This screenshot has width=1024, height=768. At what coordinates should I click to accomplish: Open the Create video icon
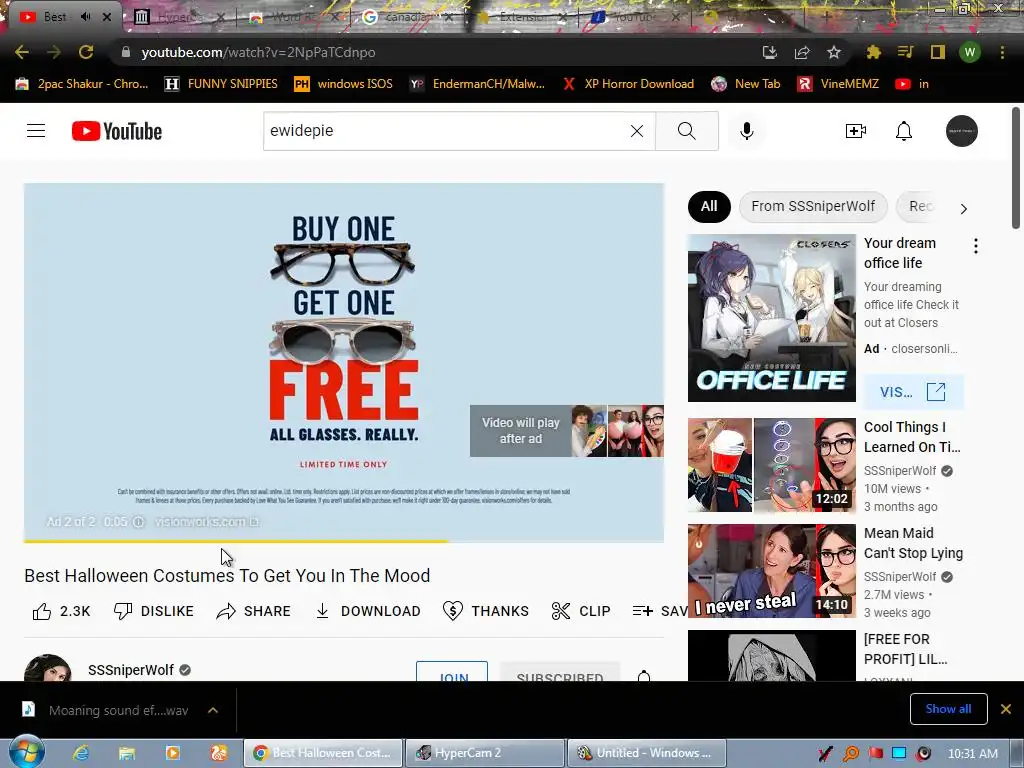(x=856, y=131)
